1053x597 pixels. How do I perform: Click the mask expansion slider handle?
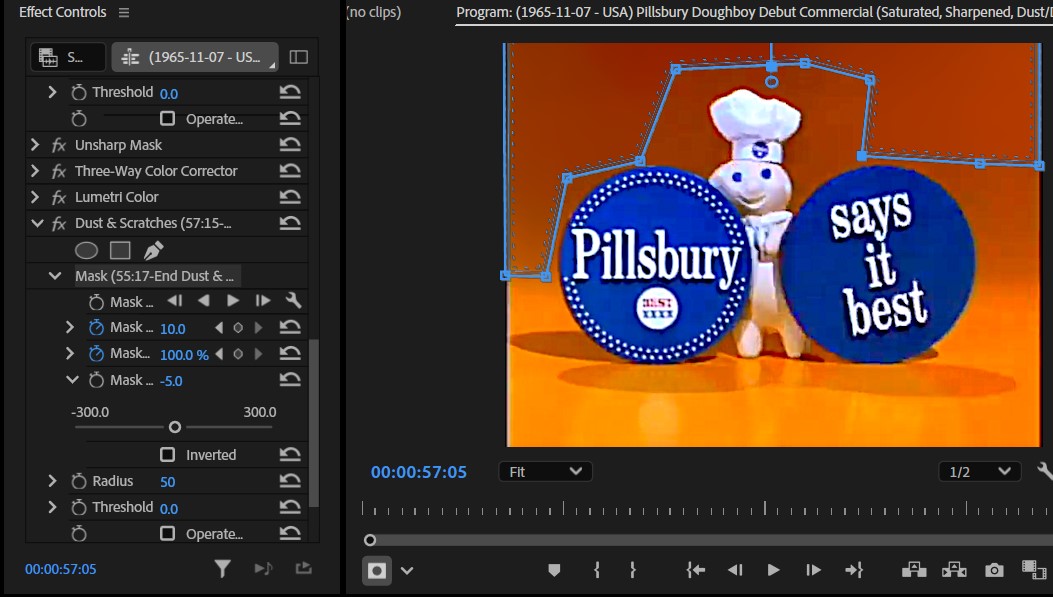pyautogui.click(x=175, y=427)
